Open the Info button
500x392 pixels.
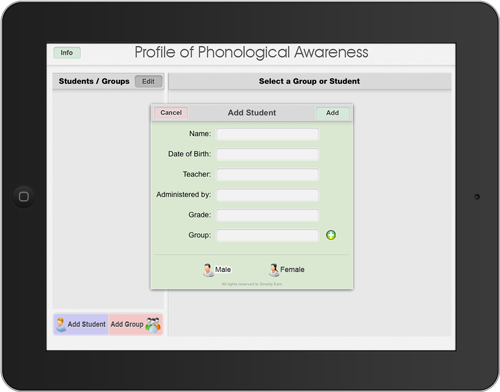coord(67,53)
